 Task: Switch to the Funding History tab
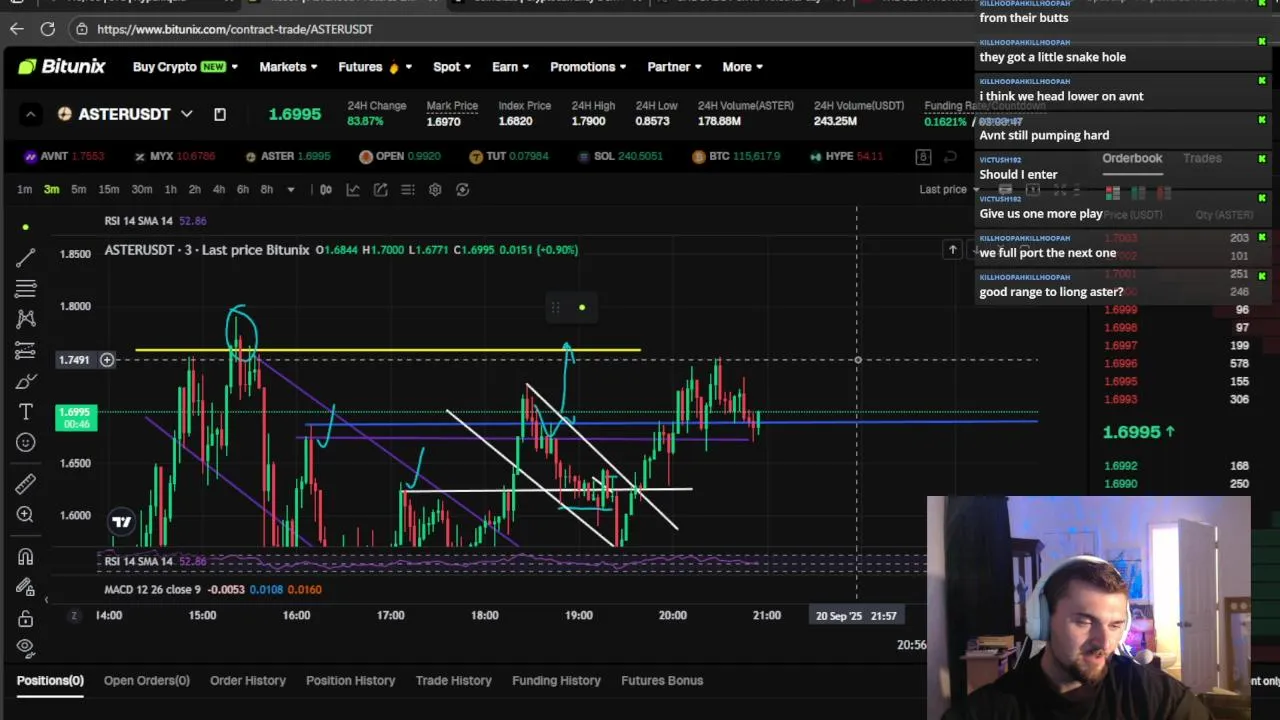click(x=557, y=680)
